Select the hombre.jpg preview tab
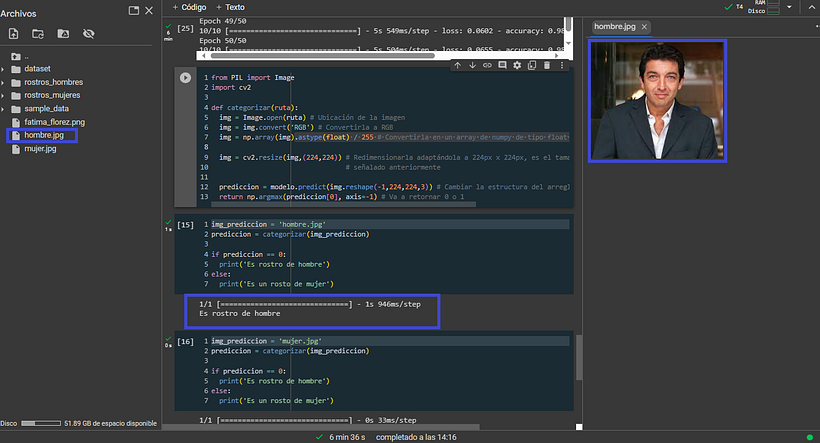This screenshot has height=443, width=820. click(612, 27)
